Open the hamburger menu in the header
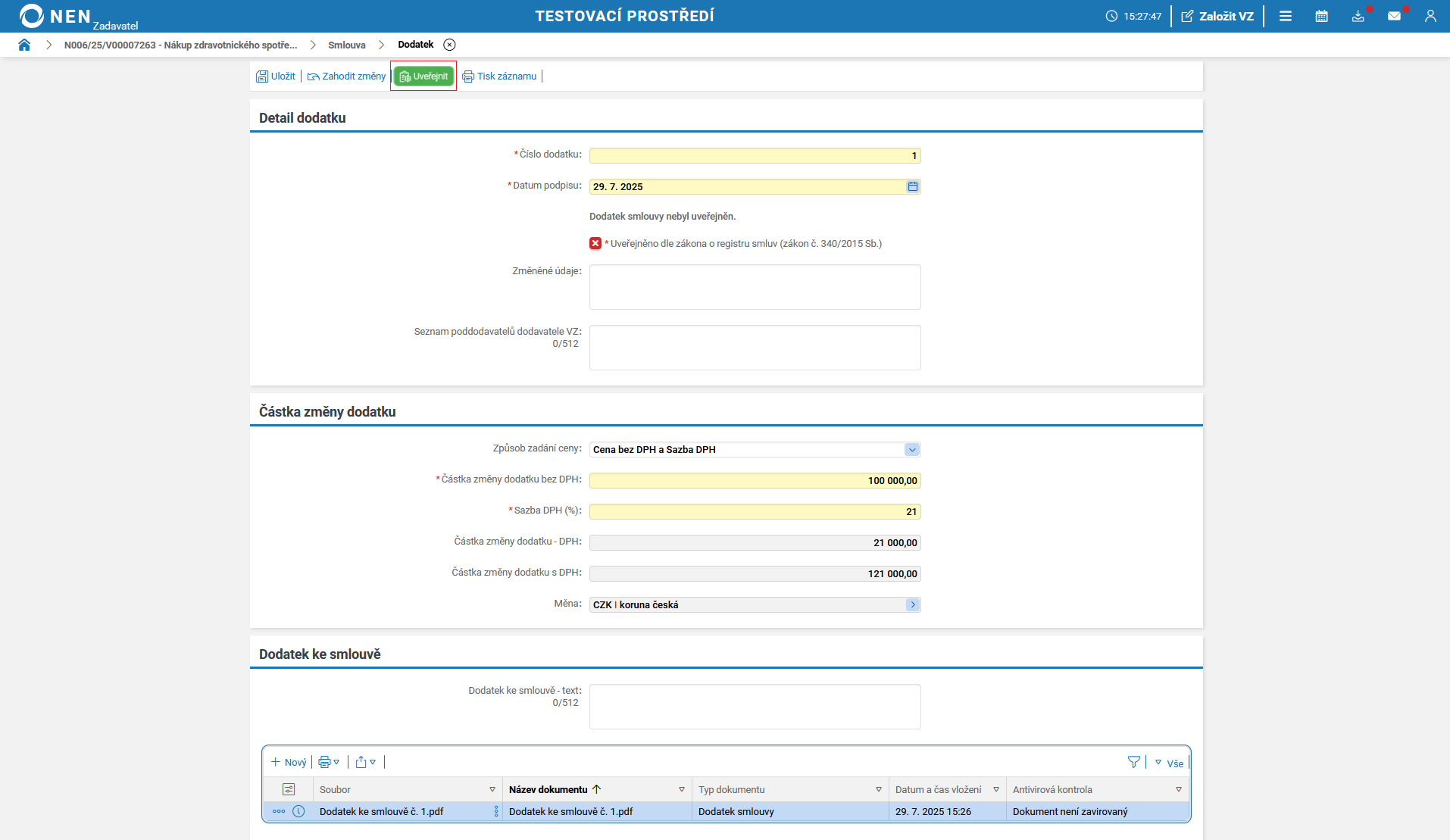 coord(1286,16)
